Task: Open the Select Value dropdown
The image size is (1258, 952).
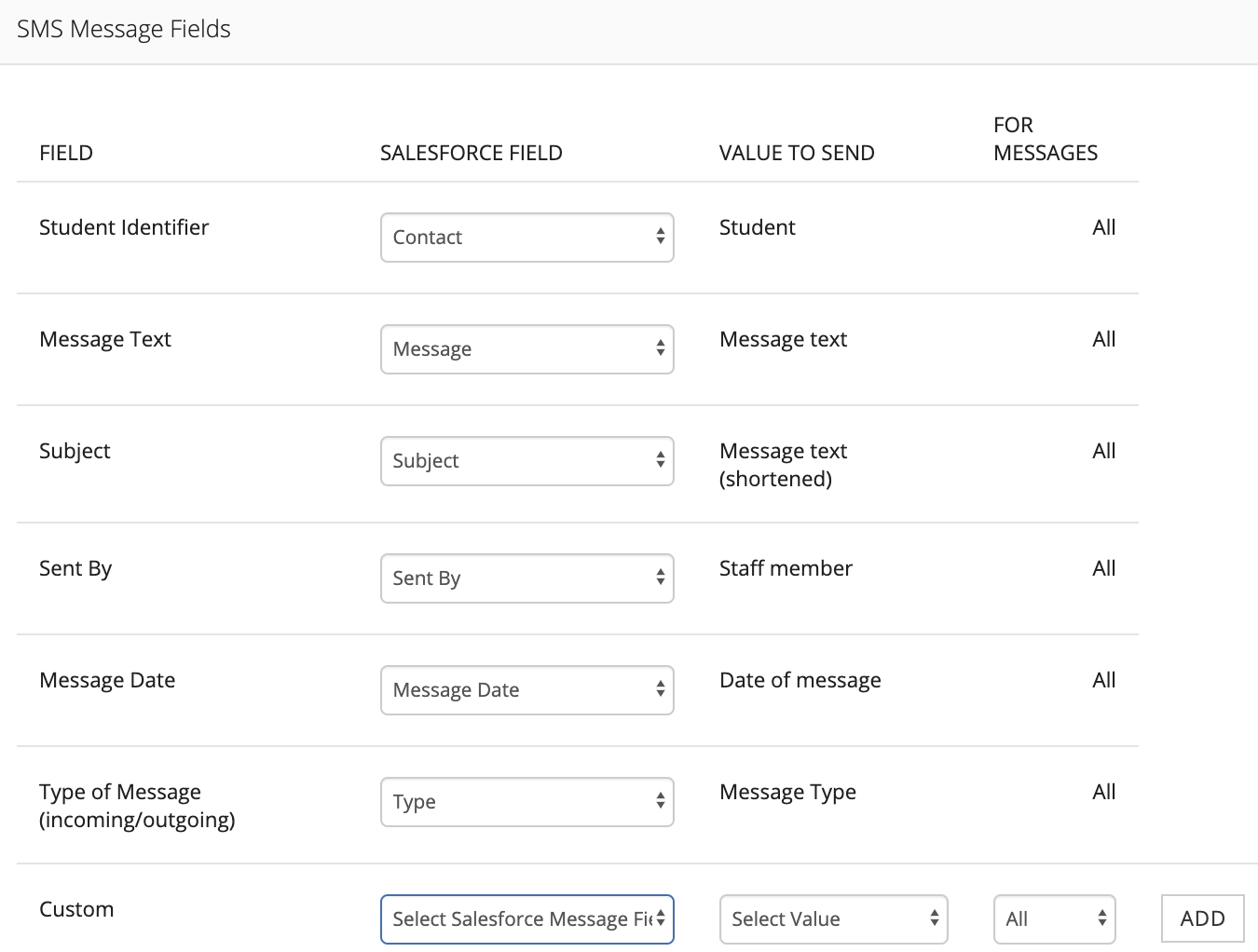Action: (833, 919)
